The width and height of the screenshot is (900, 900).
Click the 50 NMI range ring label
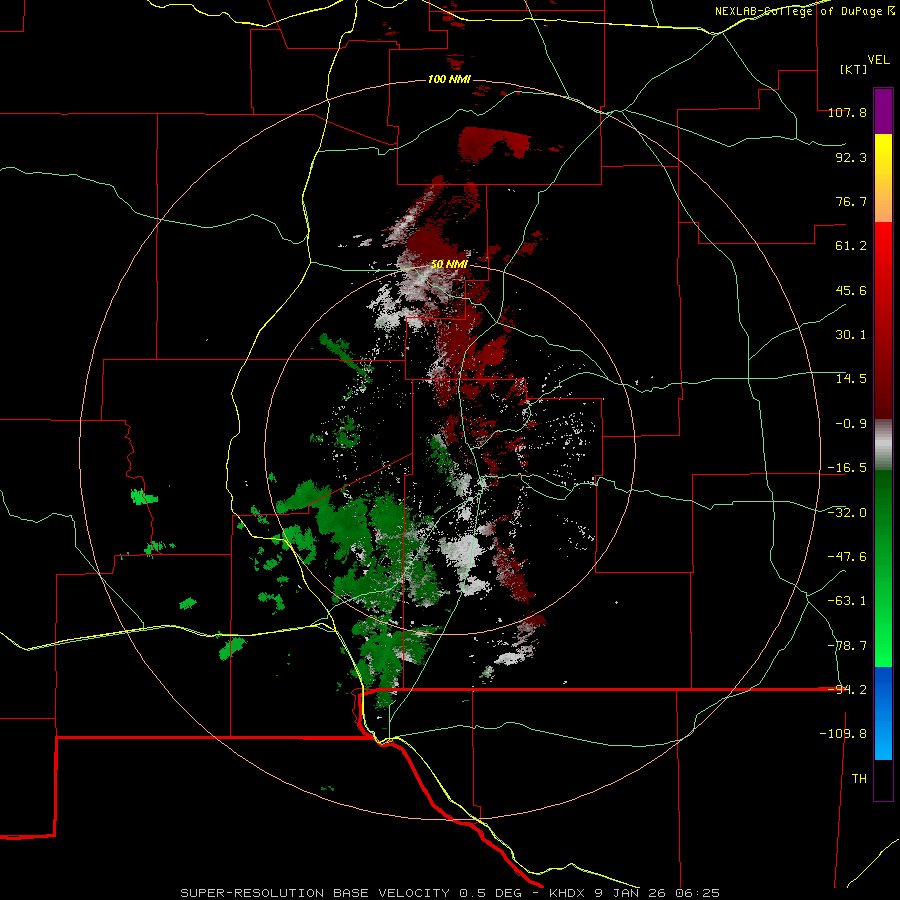pos(449,265)
